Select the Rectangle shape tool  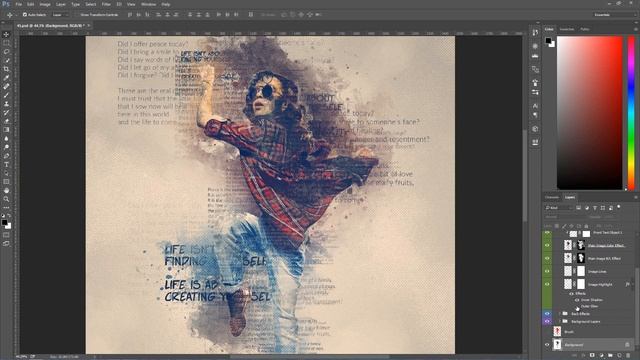(6, 182)
